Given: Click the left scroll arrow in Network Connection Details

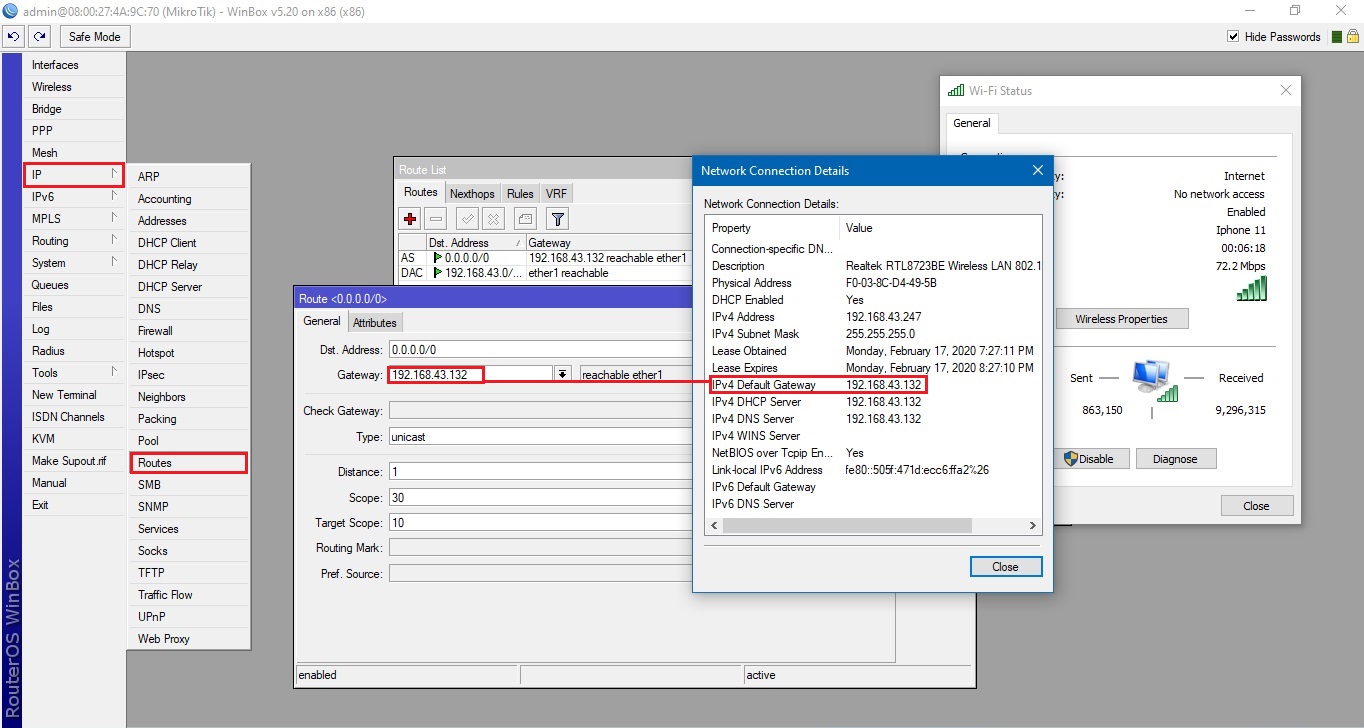Looking at the screenshot, I should [713, 525].
